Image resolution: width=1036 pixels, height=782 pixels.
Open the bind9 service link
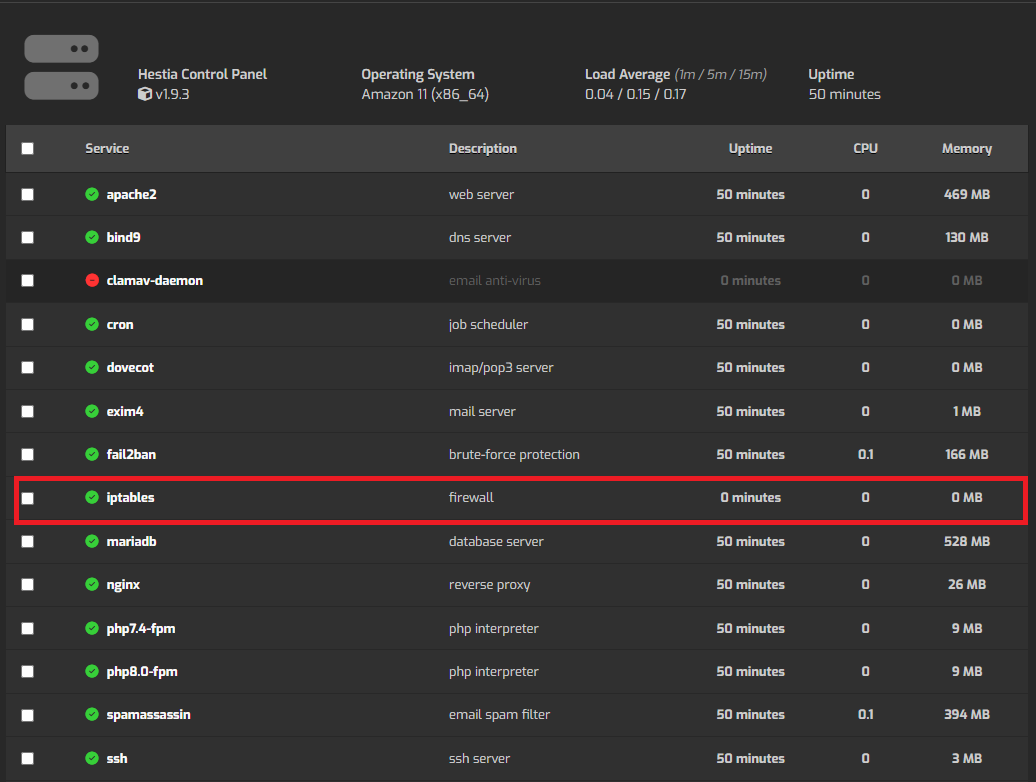[x=124, y=237]
